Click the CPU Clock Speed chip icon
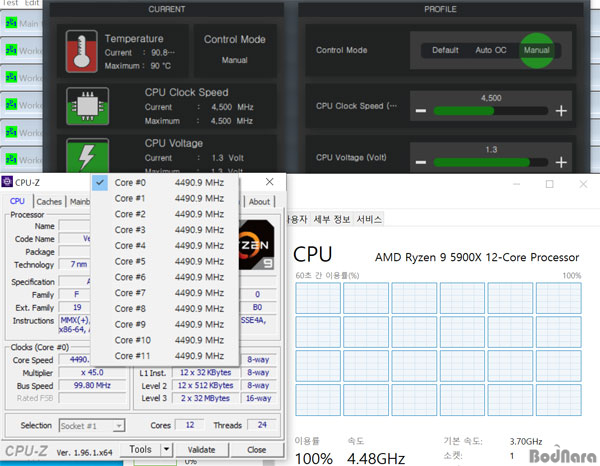Viewport: 600px width, 466px height. tap(87, 106)
